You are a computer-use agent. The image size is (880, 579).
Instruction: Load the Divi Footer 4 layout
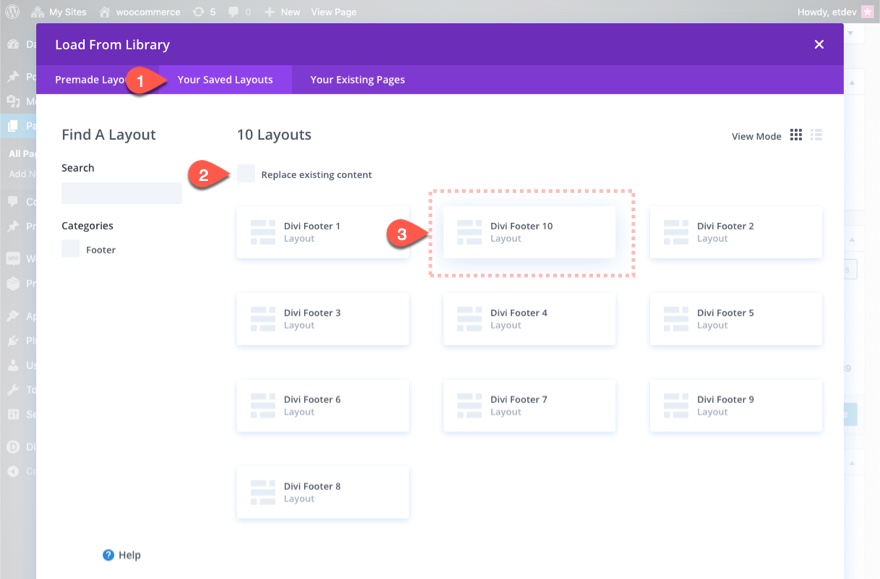click(529, 319)
